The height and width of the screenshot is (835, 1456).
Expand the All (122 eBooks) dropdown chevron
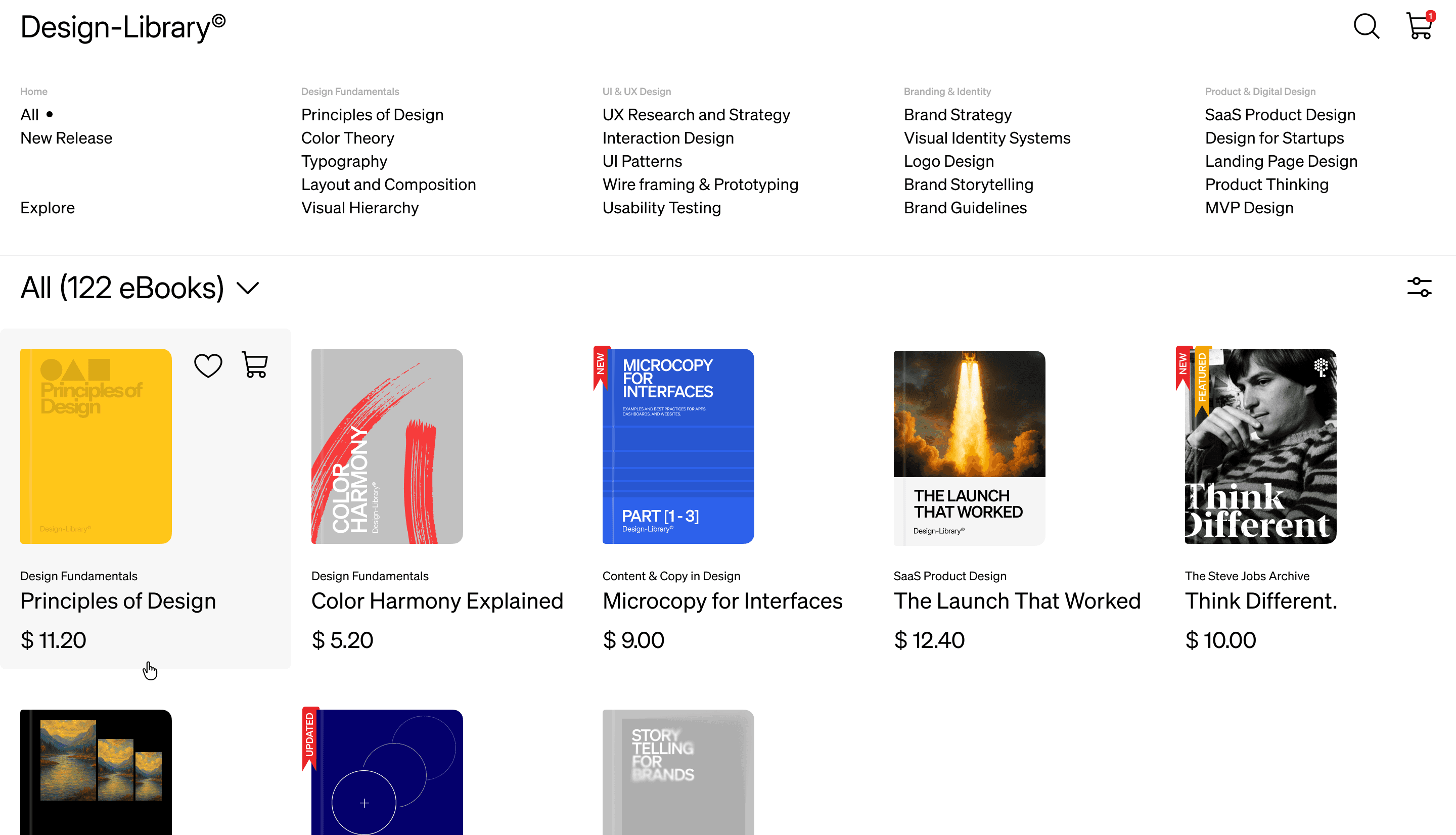[248, 288]
